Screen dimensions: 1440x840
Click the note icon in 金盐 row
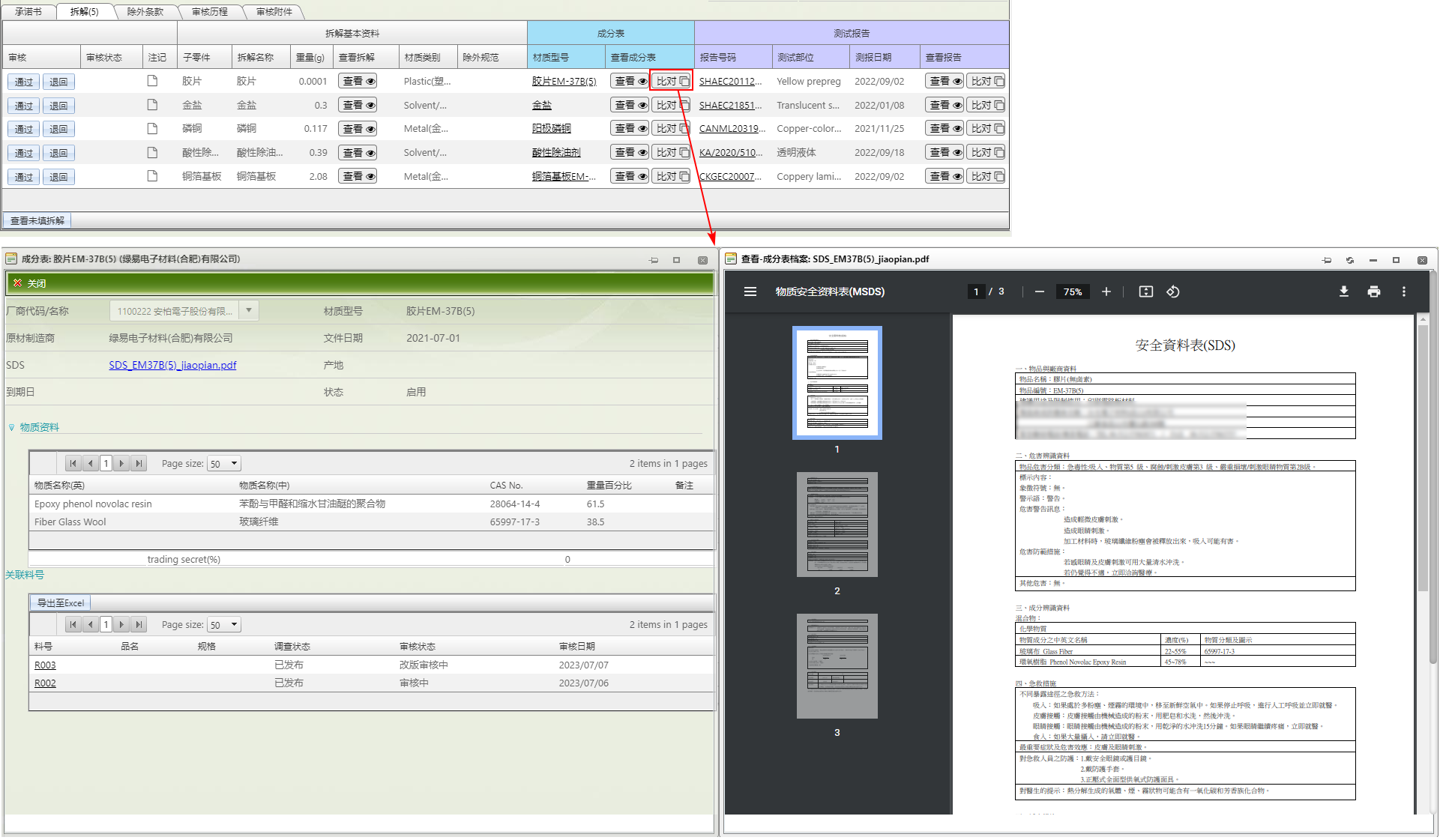tap(152, 105)
